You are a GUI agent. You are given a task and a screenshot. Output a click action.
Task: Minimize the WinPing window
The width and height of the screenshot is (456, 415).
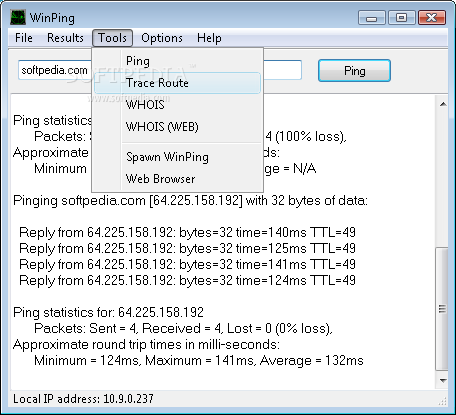pyautogui.click(x=372, y=18)
